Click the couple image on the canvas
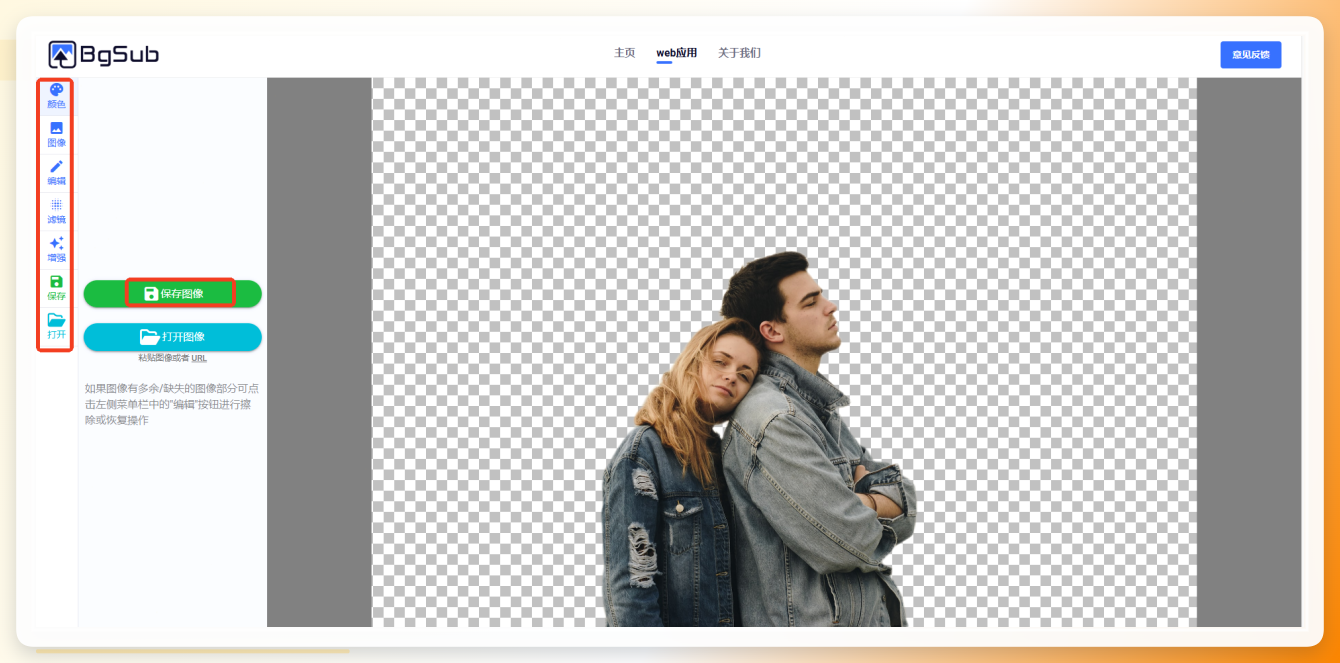Viewport: 1340px width, 663px height. coord(760,440)
